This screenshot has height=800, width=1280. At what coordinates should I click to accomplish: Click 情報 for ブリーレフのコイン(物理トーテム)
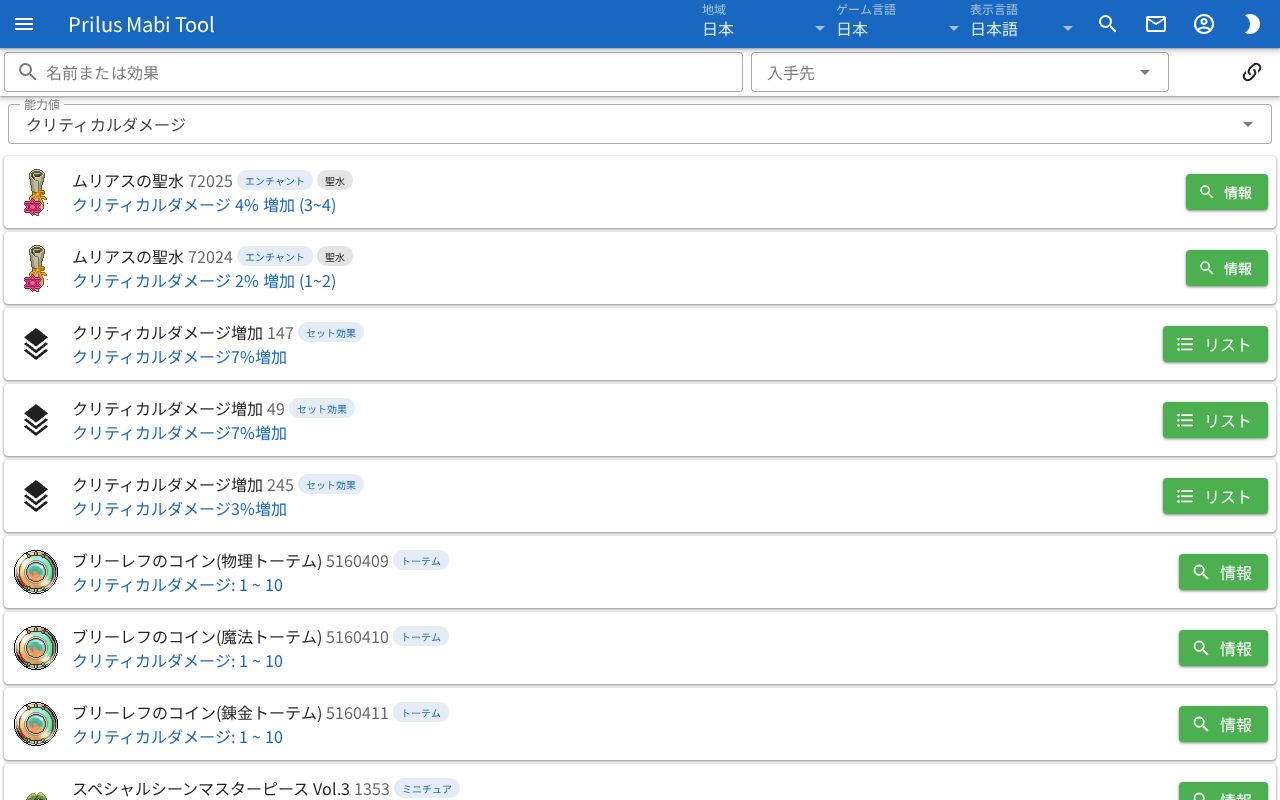pyautogui.click(x=1223, y=572)
